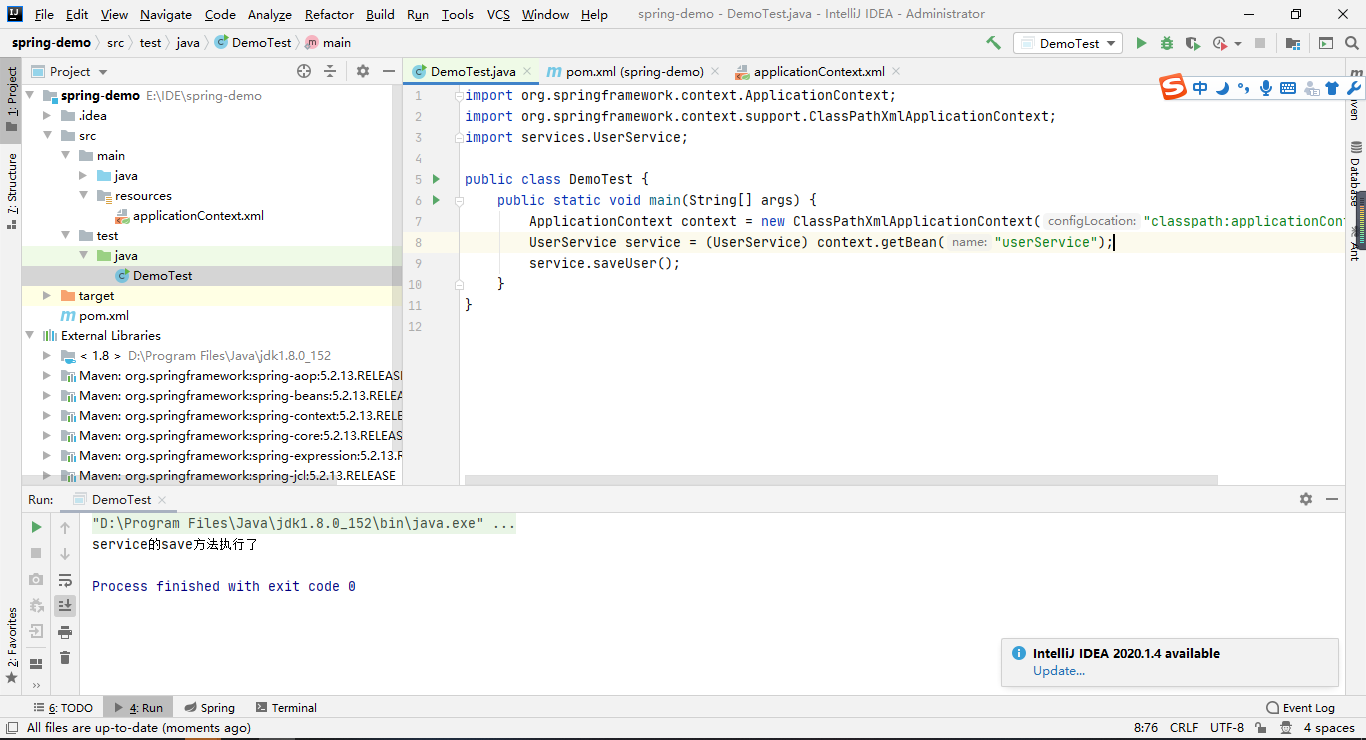
Task: Toggle Sogou full/half-width moon icon
Action: [x=1222, y=88]
